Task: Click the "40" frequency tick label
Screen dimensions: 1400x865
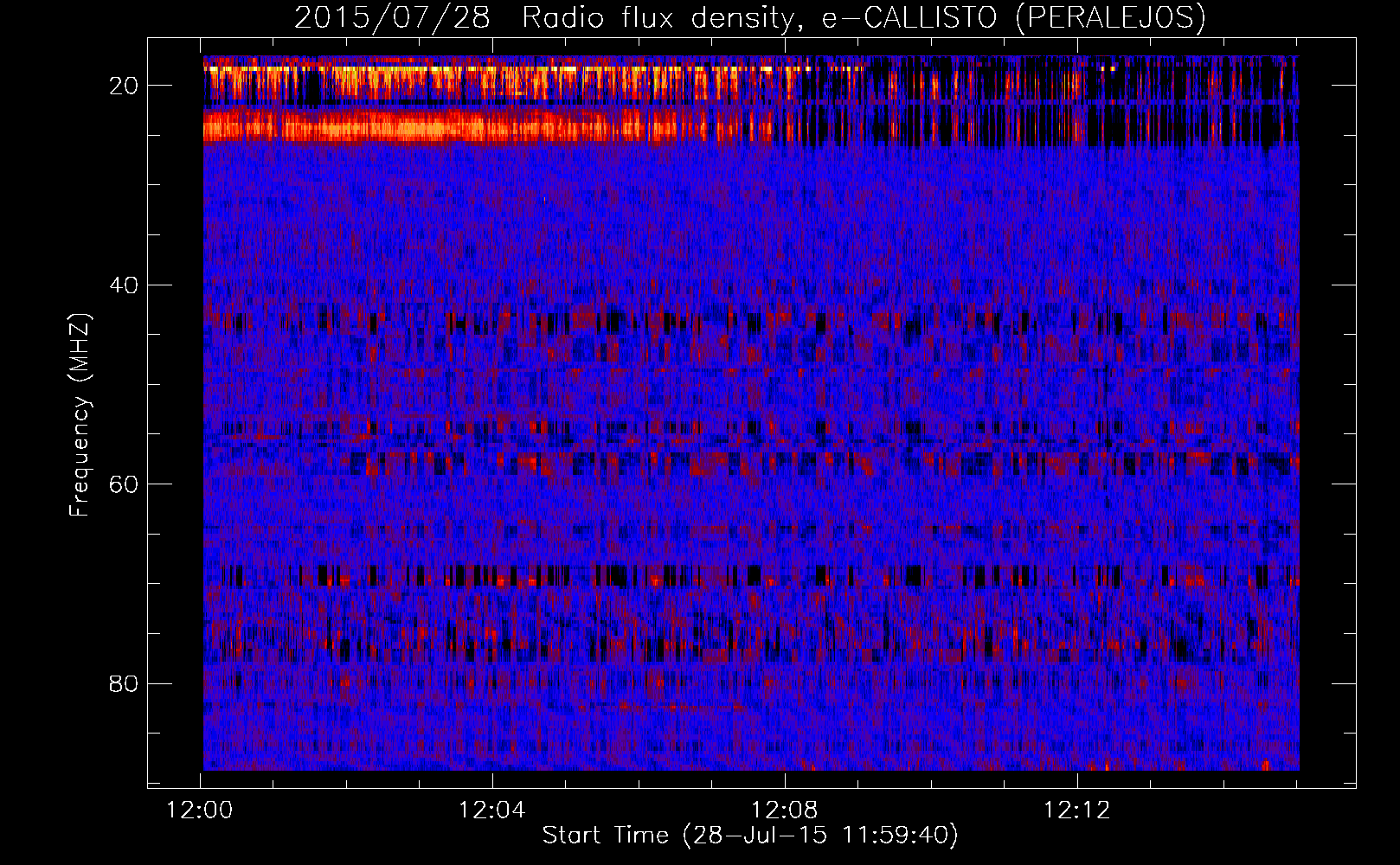Action: [x=124, y=285]
